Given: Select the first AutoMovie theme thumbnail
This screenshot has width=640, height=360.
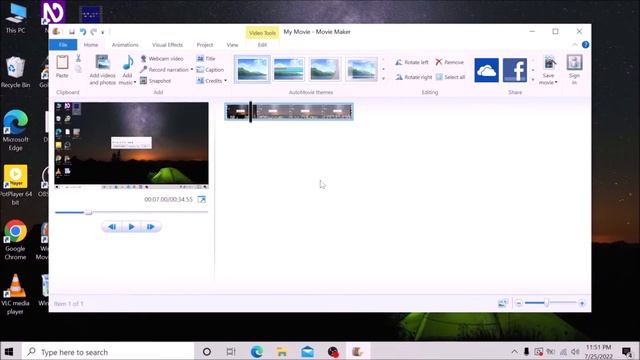Looking at the screenshot, I should point(252,69).
